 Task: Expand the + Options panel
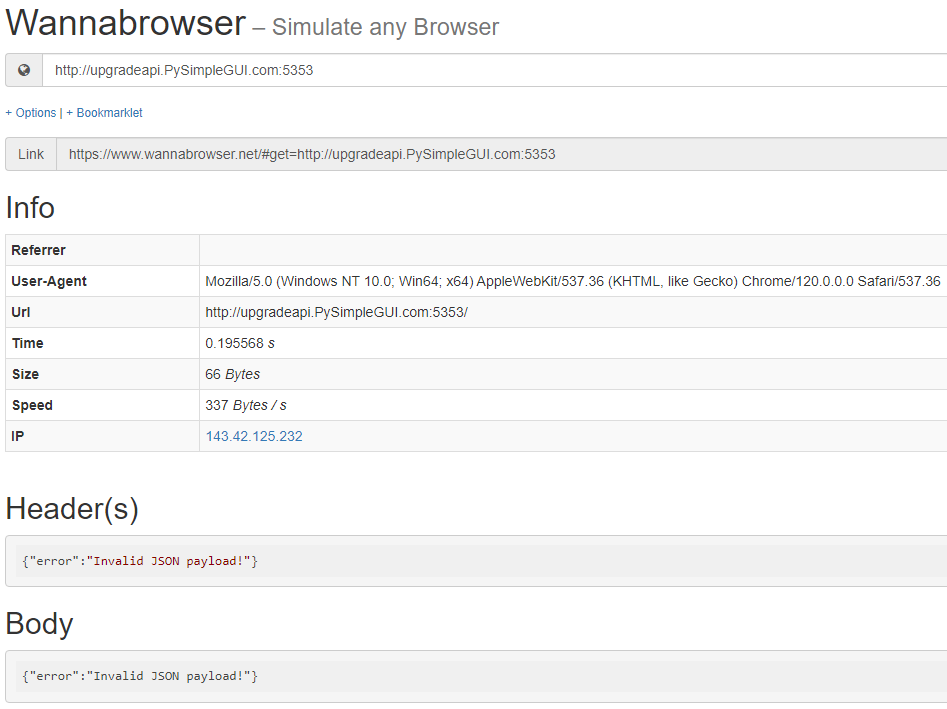[30, 113]
